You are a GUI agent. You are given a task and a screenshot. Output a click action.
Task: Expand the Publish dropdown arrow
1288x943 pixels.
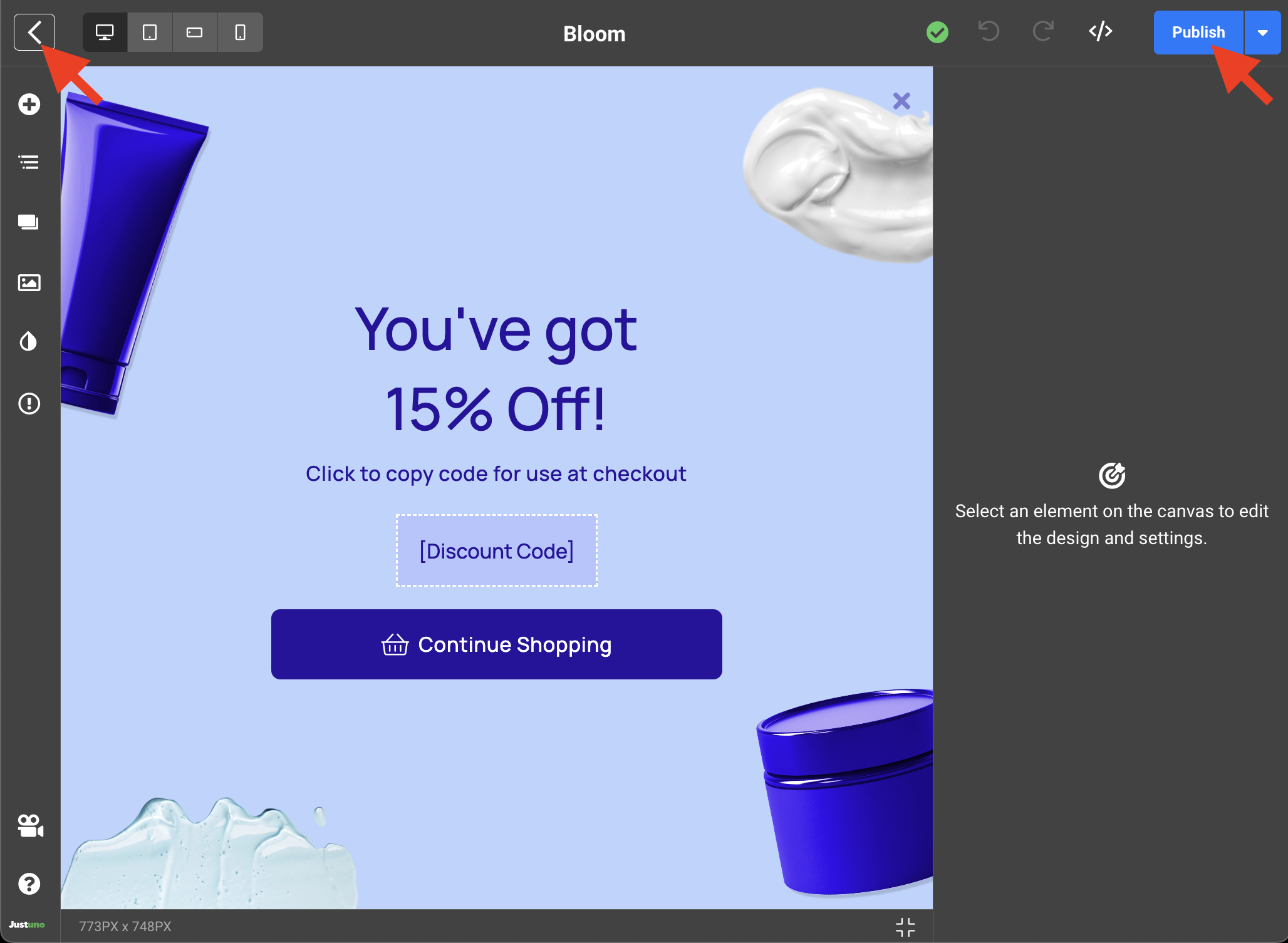pos(1263,32)
